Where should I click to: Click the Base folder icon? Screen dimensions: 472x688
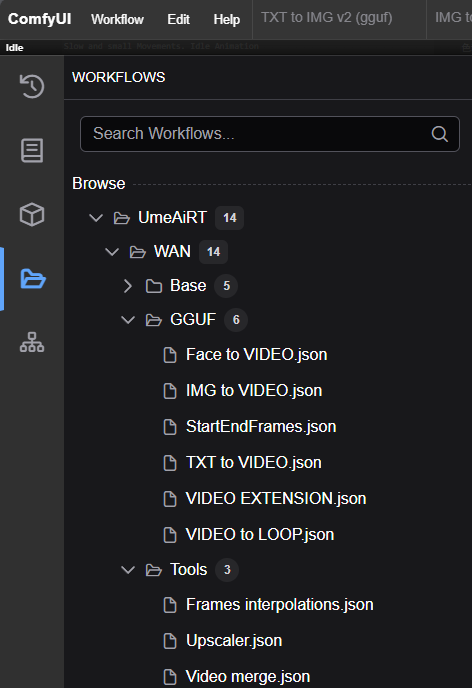pos(154,286)
